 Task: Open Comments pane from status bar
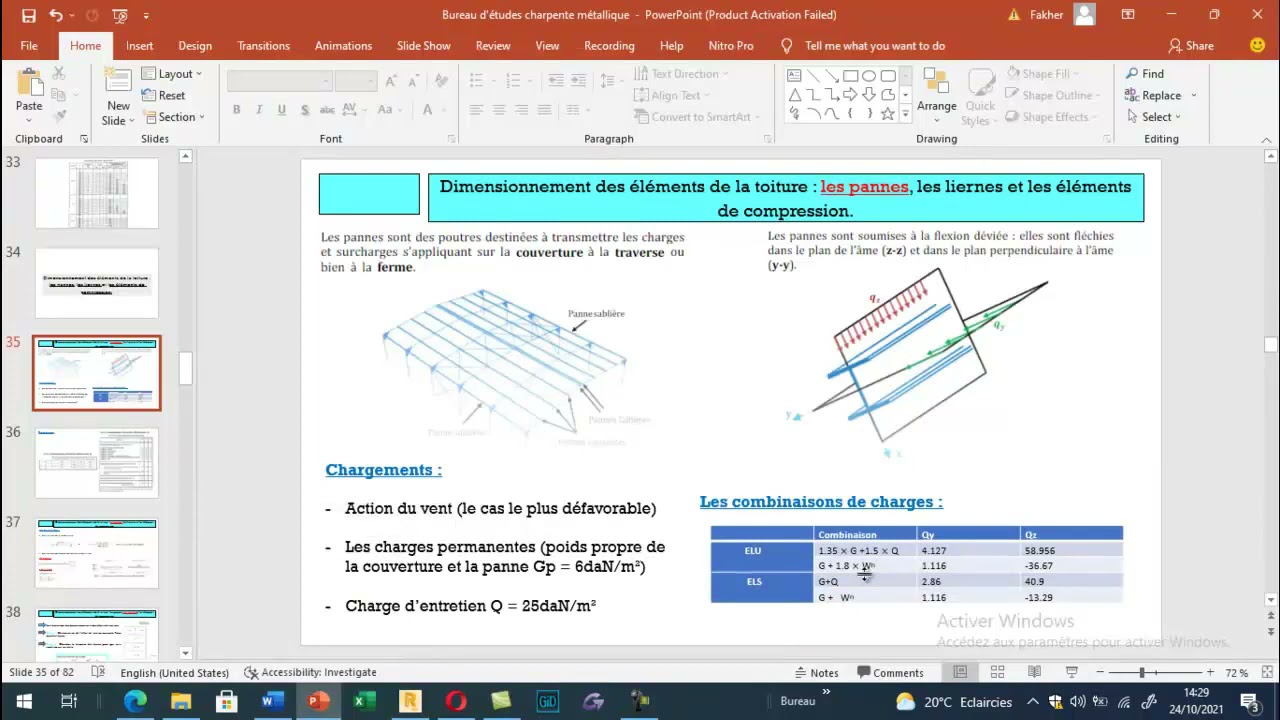tap(890, 673)
